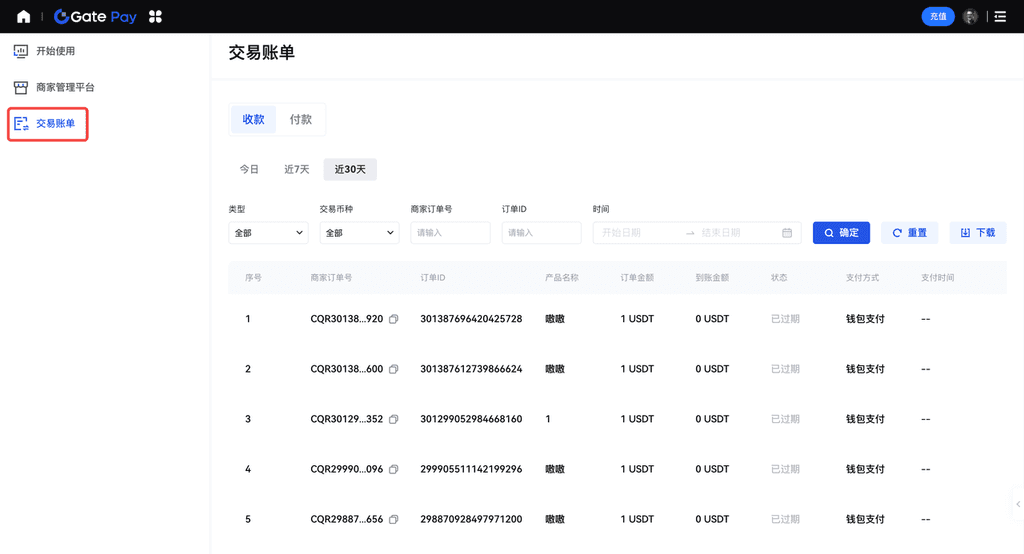The image size is (1024, 554).
Task: Select the 近7天 time filter
Action: pyautogui.click(x=297, y=169)
